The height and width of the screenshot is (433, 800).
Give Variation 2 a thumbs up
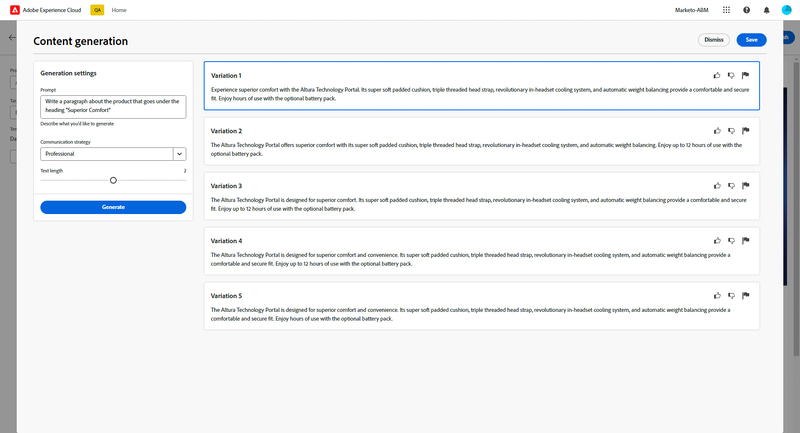coord(717,131)
